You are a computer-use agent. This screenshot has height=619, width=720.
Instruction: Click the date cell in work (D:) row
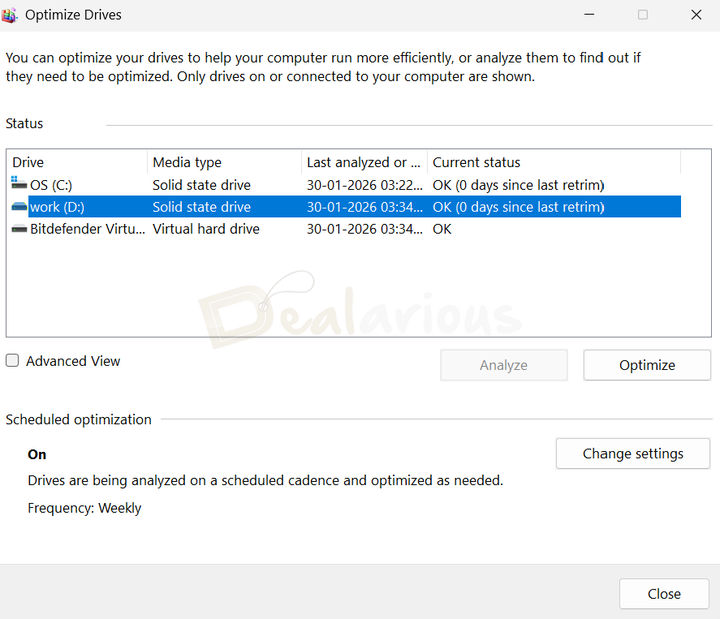[x=365, y=207]
